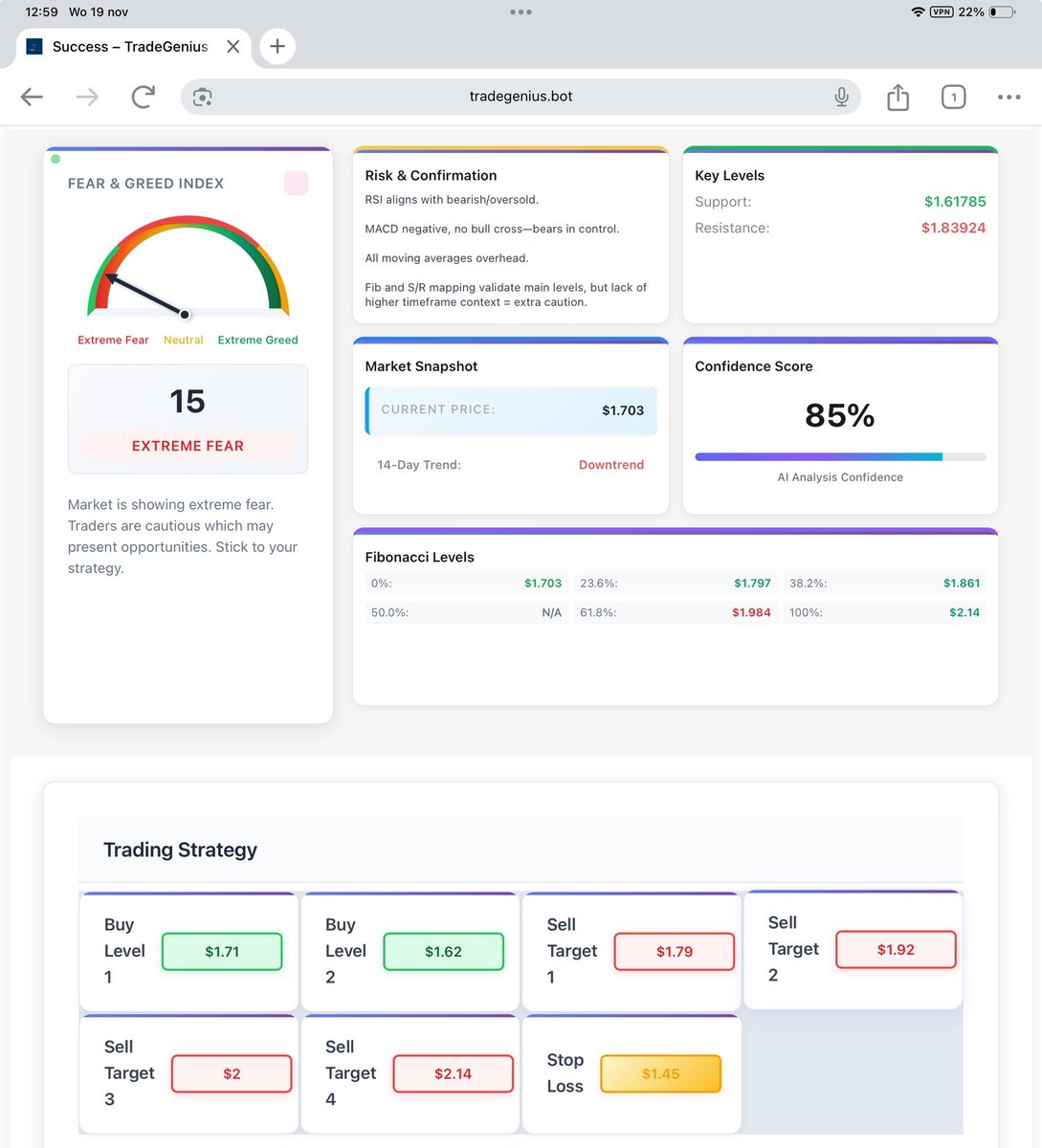The image size is (1042, 1148).
Task: Click the Neutral gauge label
Action: (x=183, y=340)
